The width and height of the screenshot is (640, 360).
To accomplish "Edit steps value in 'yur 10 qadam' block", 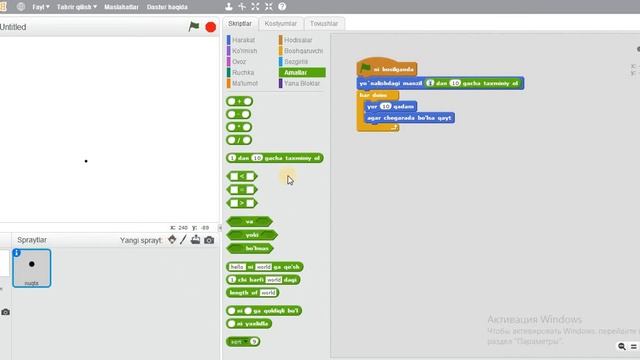I will 385,107.
